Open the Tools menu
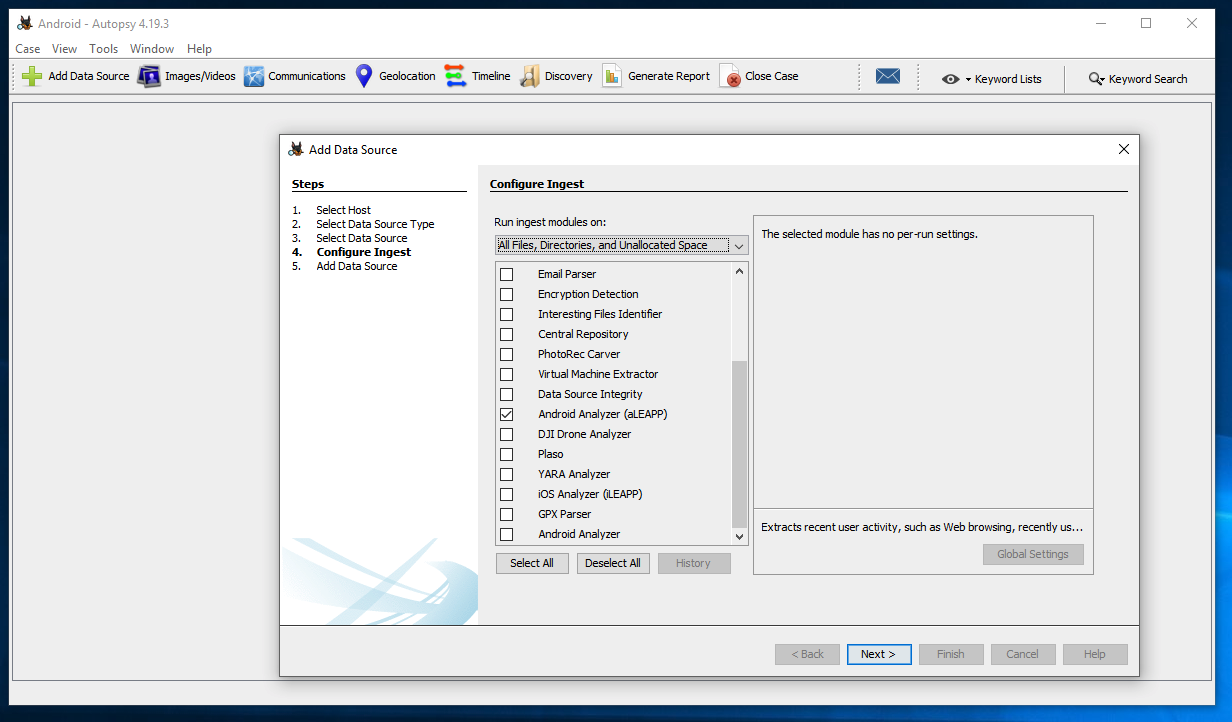Screen dimensions: 1232x722 (103, 48)
